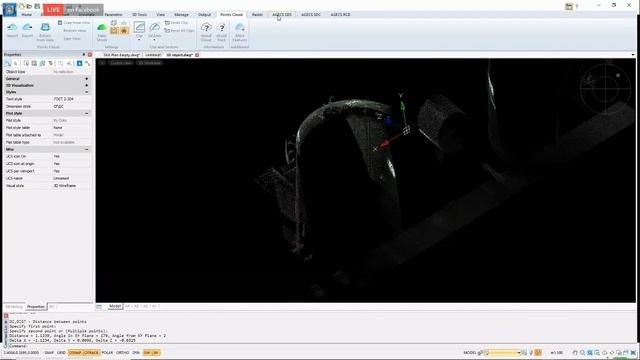Click the red icon at Properties toolbar end

pos(88,63)
